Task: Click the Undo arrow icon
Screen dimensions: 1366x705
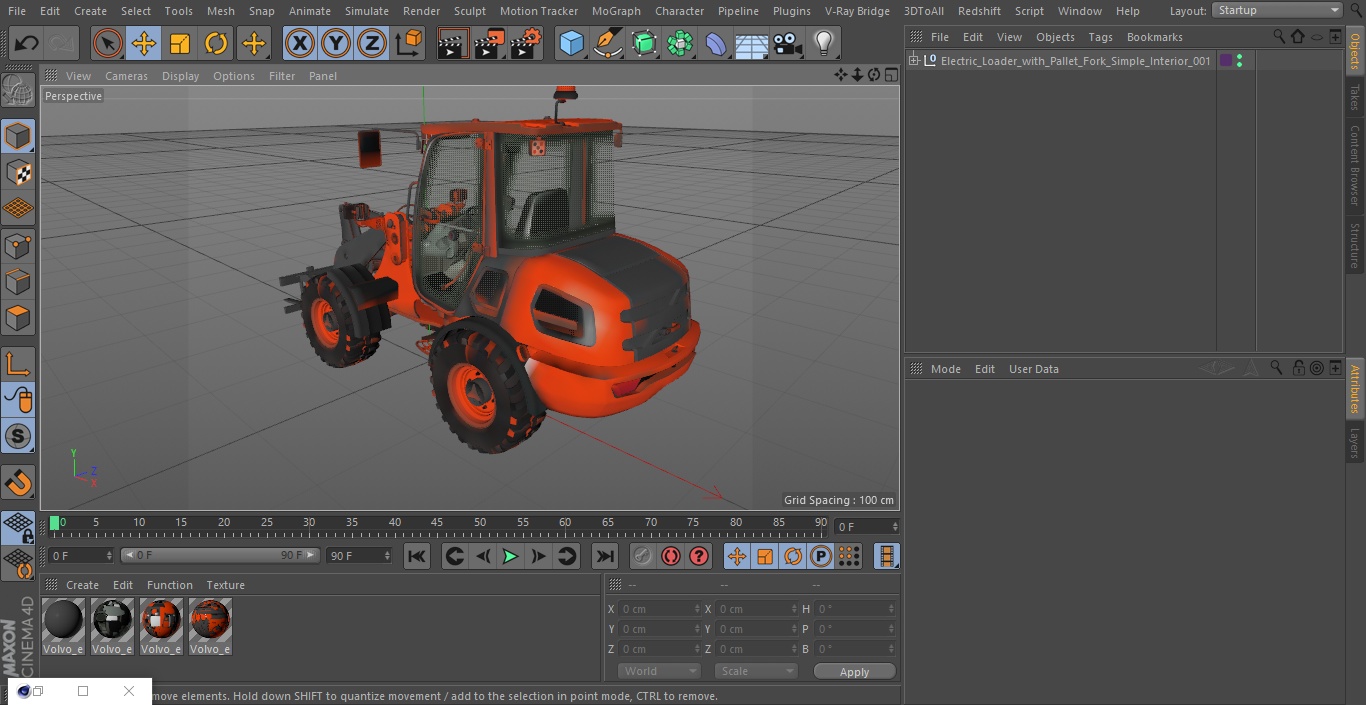Action: pos(27,43)
